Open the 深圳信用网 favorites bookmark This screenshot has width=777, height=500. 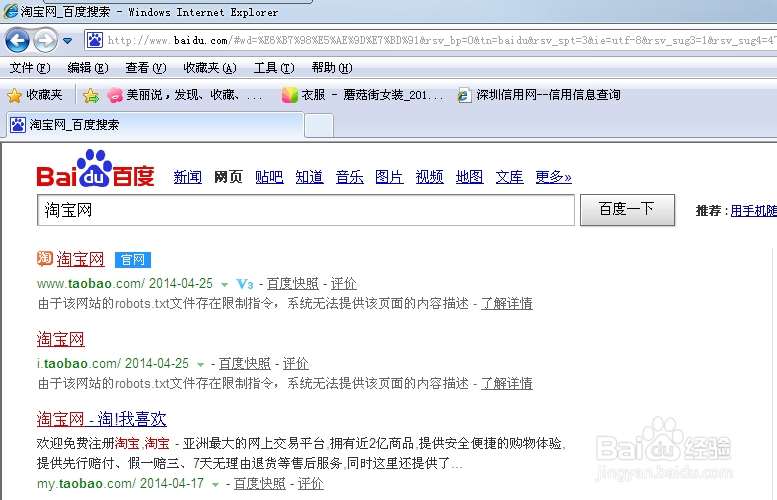click(x=539, y=95)
